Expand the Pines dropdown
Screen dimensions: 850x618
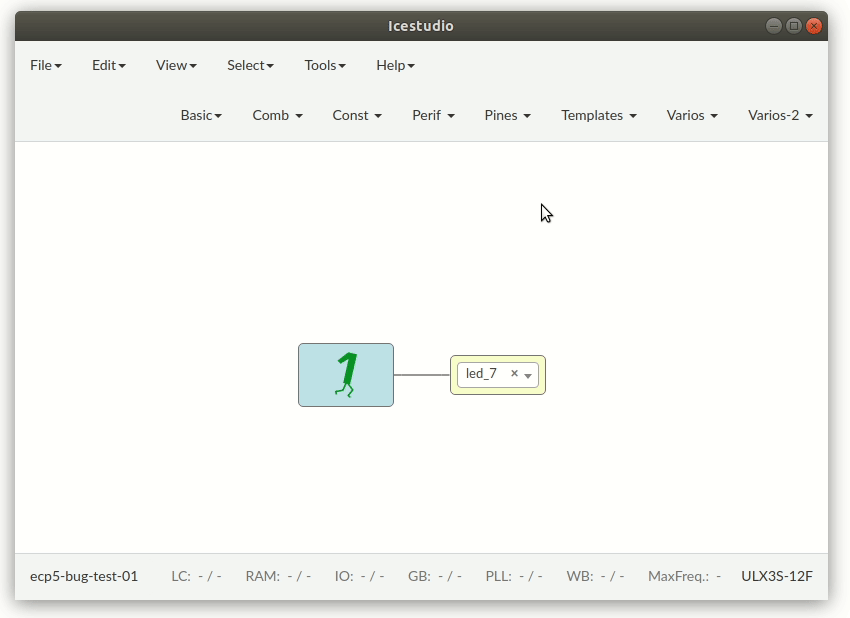tap(507, 115)
